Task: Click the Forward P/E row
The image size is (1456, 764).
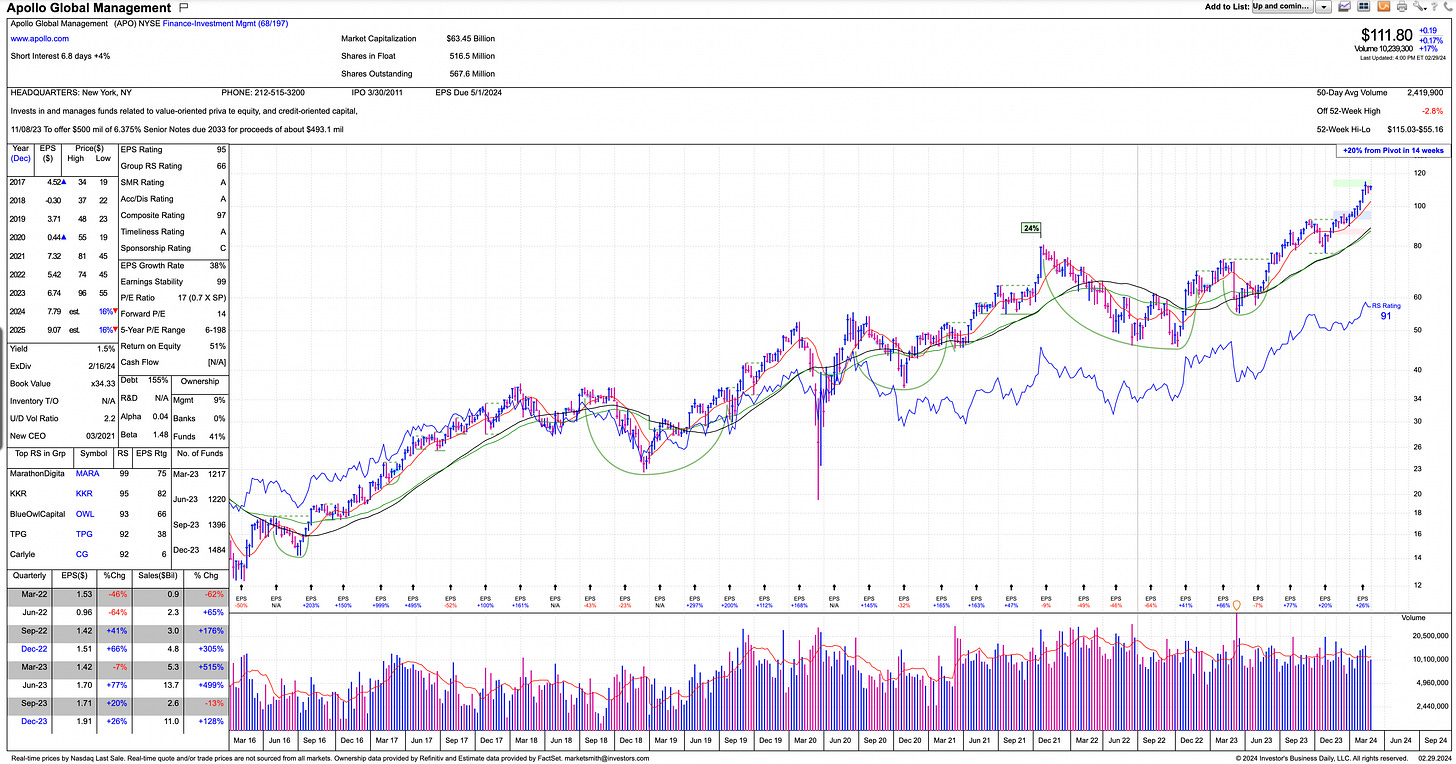Action: click(173, 314)
